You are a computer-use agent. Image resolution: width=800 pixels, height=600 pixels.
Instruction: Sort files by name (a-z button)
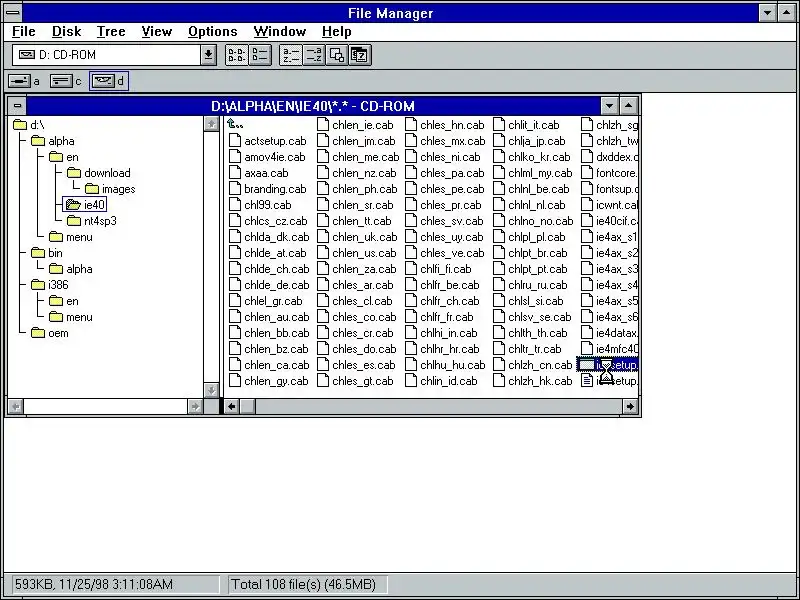(291, 55)
